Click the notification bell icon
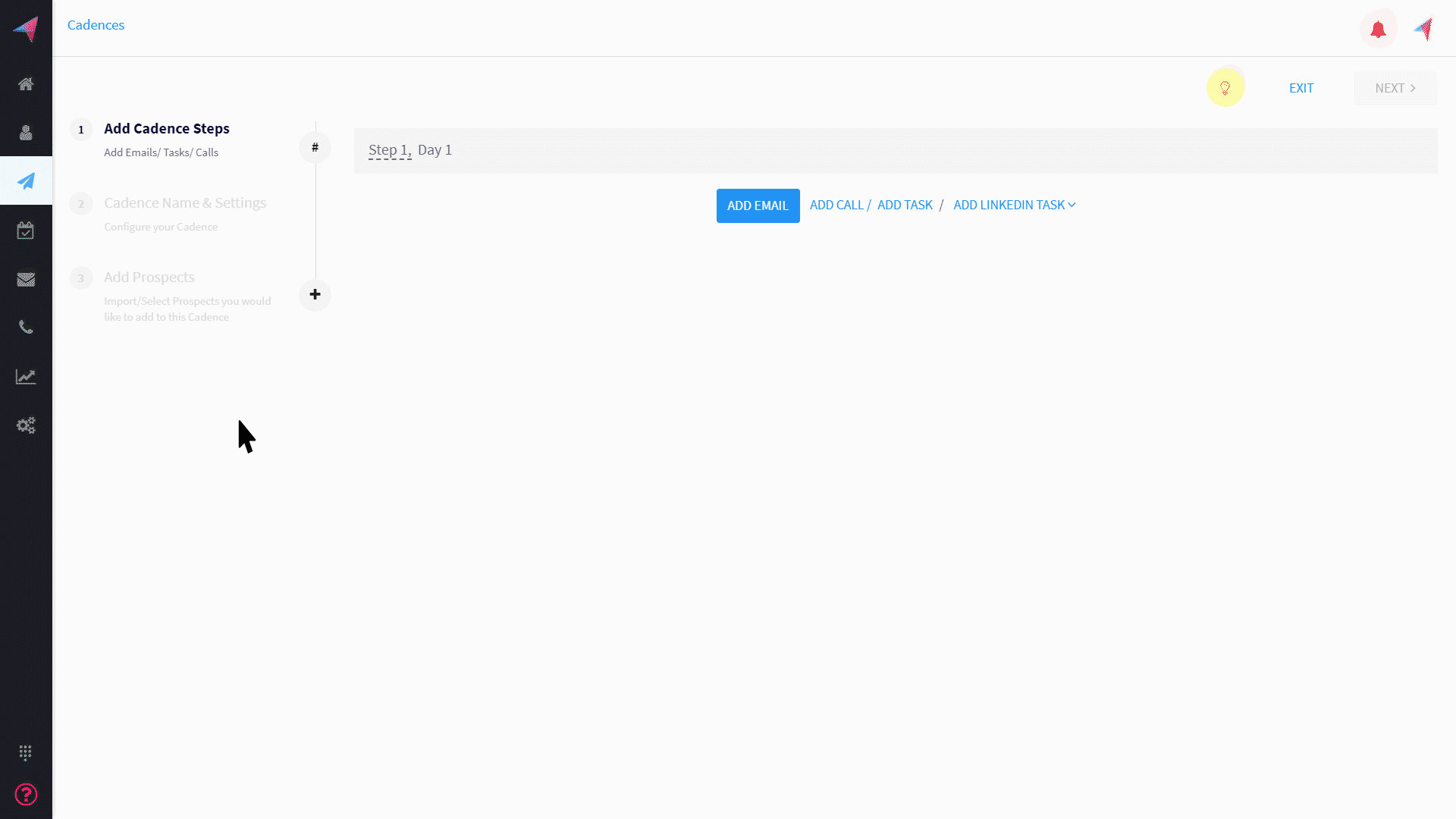Viewport: 1456px width, 819px height. click(1378, 28)
